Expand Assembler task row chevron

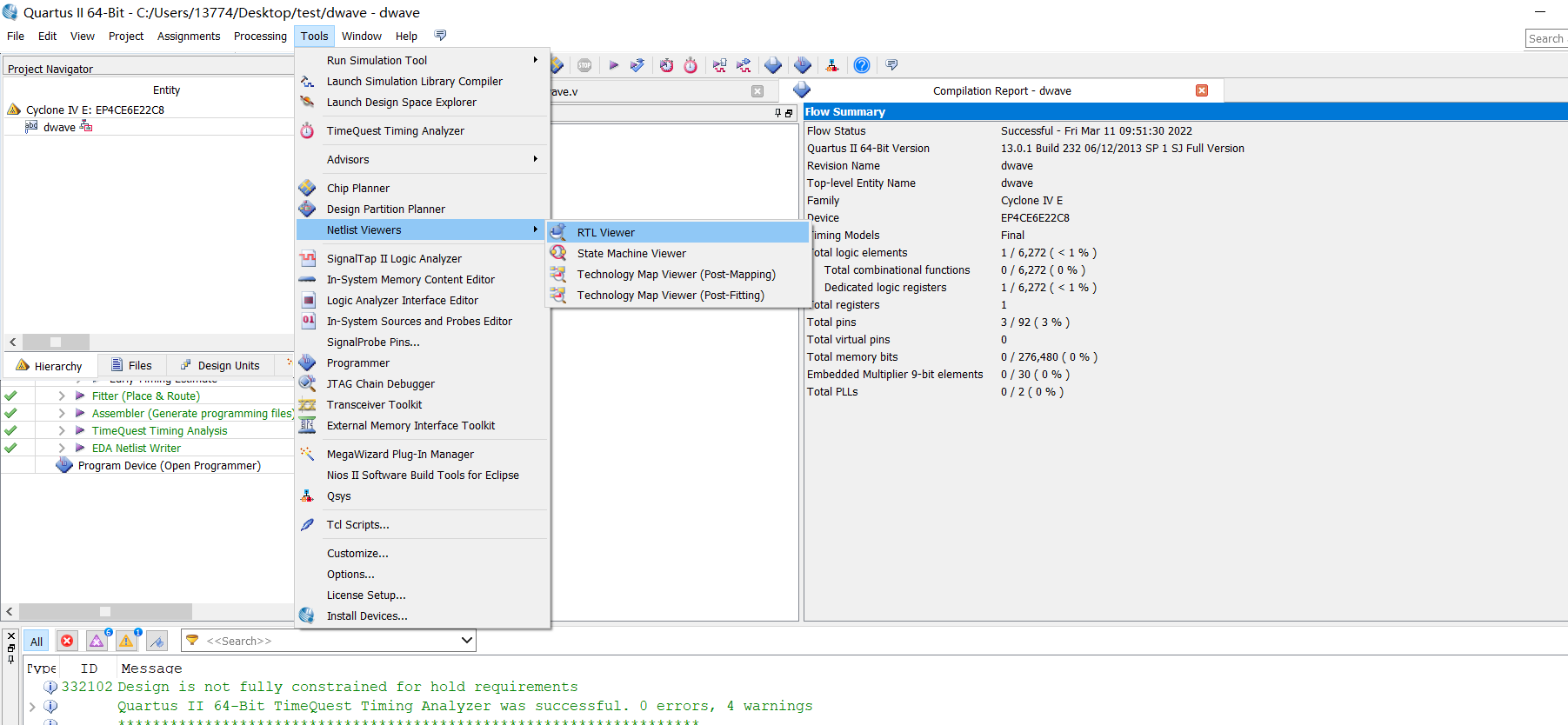click(62, 413)
